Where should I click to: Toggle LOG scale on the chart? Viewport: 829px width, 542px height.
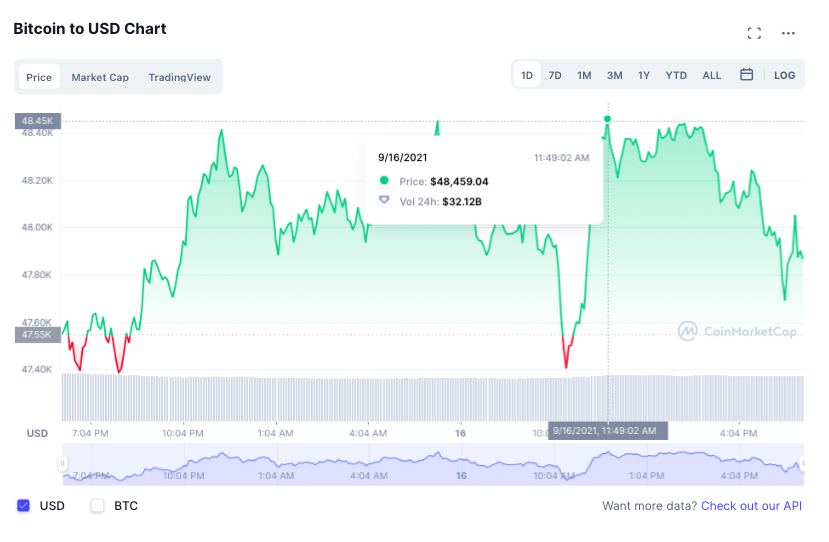click(x=785, y=75)
